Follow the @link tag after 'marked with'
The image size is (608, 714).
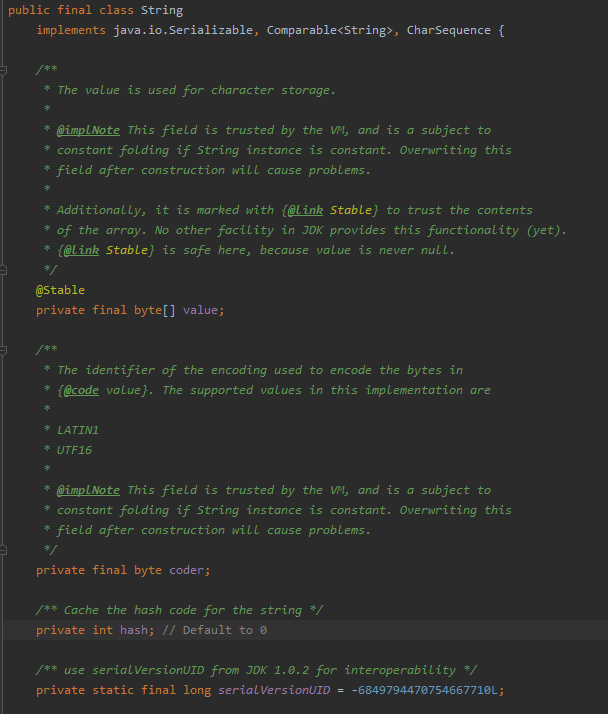(x=306, y=210)
